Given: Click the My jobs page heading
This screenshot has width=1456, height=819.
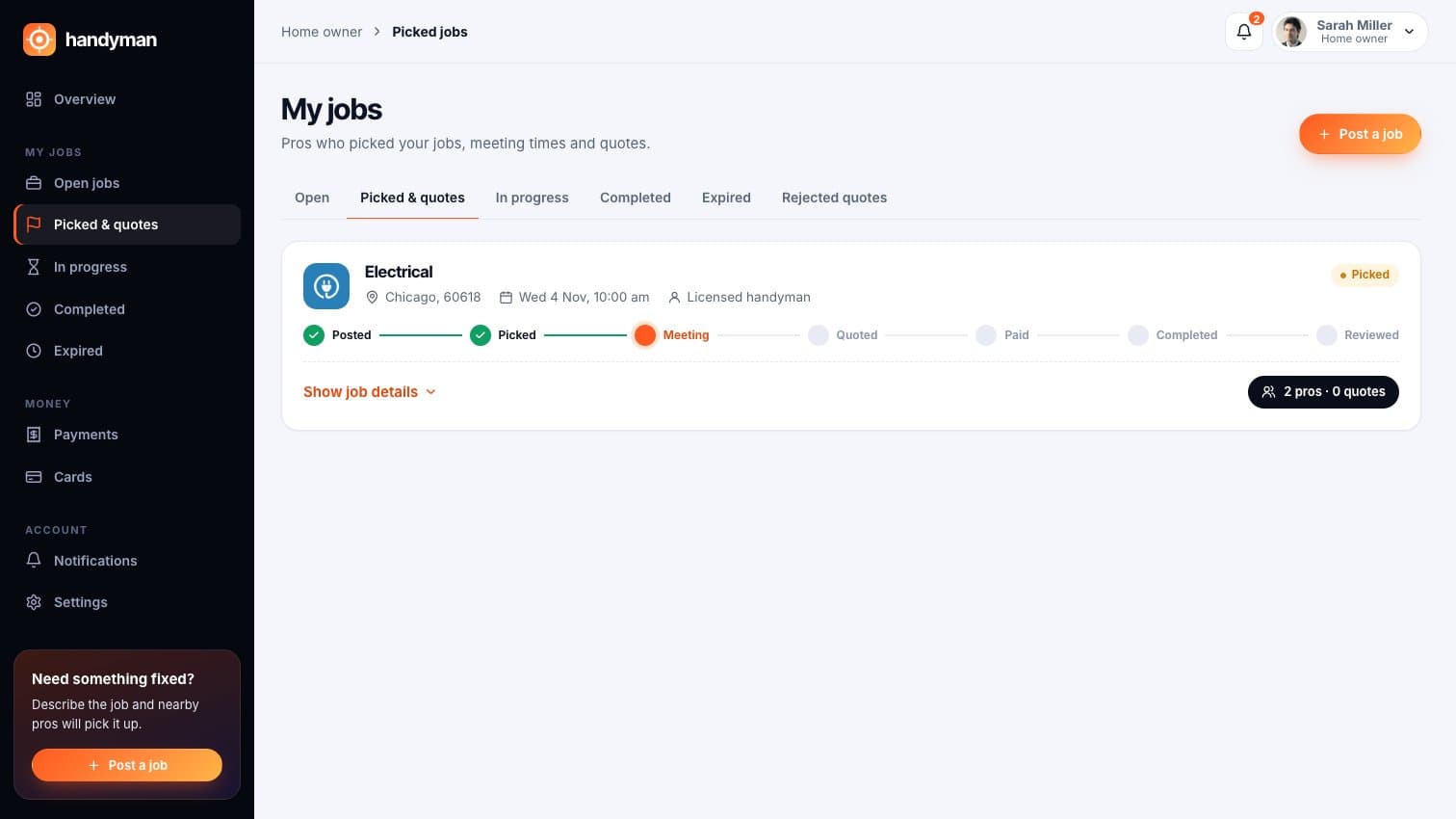Looking at the screenshot, I should click(x=331, y=110).
